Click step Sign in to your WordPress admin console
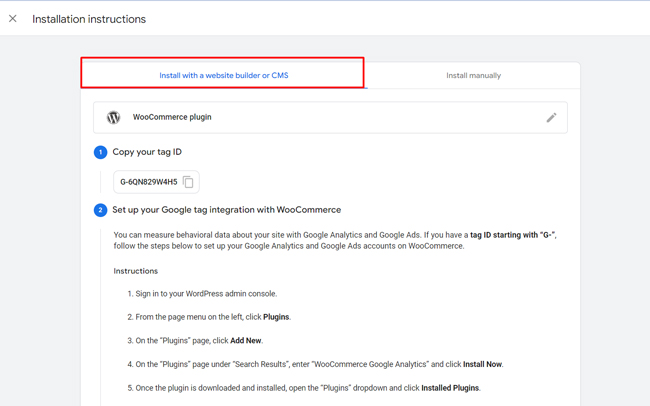Image resolution: width=650 pixels, height=406 pixels. point(206,294)
